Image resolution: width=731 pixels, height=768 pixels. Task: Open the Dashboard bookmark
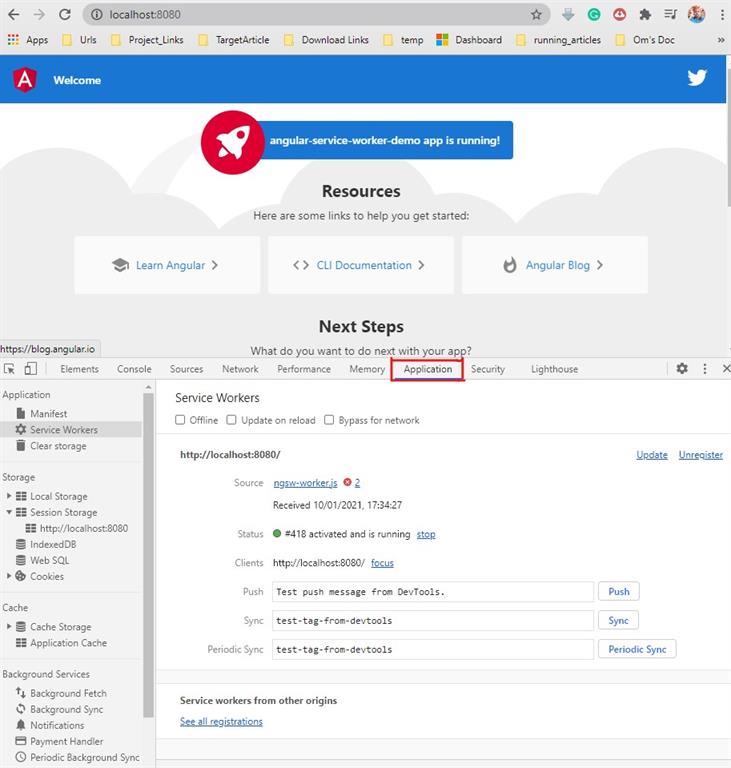[469, 40]
